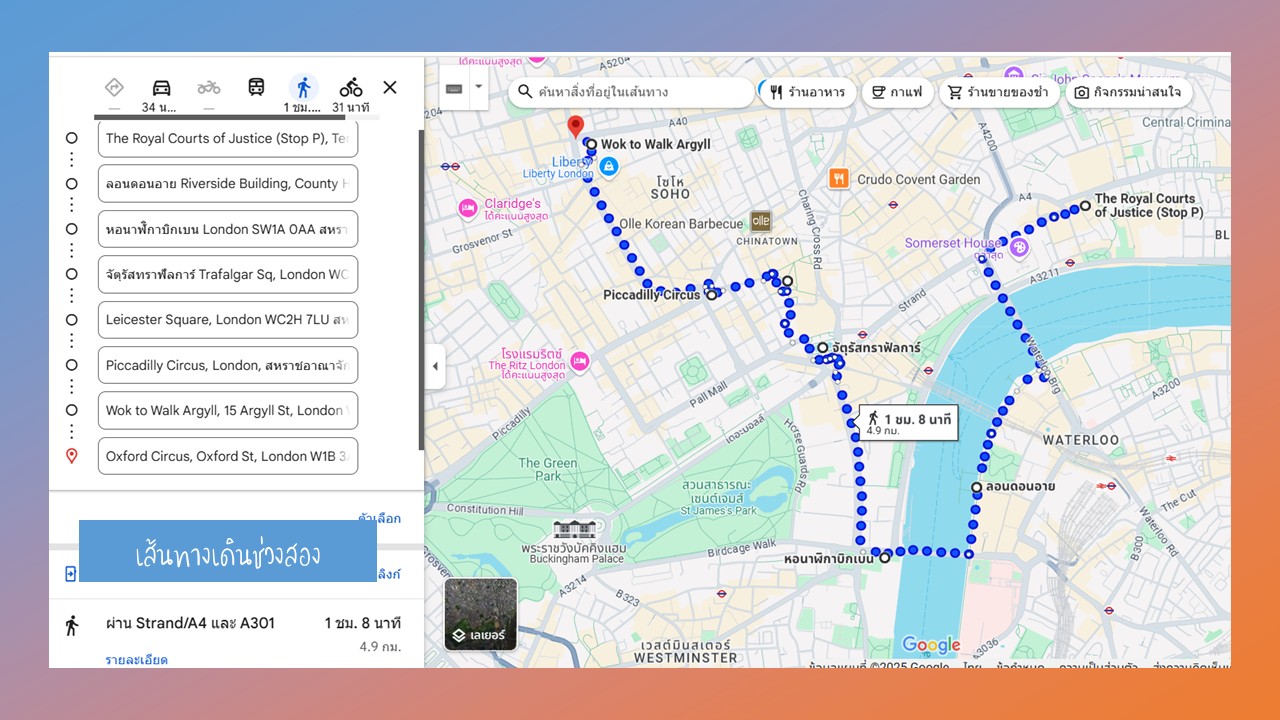Image resolution: width=1280 pixels, height=720 pixels.
Task: Click the Liberty London shopping pin
Action: [x=609, y=166]
